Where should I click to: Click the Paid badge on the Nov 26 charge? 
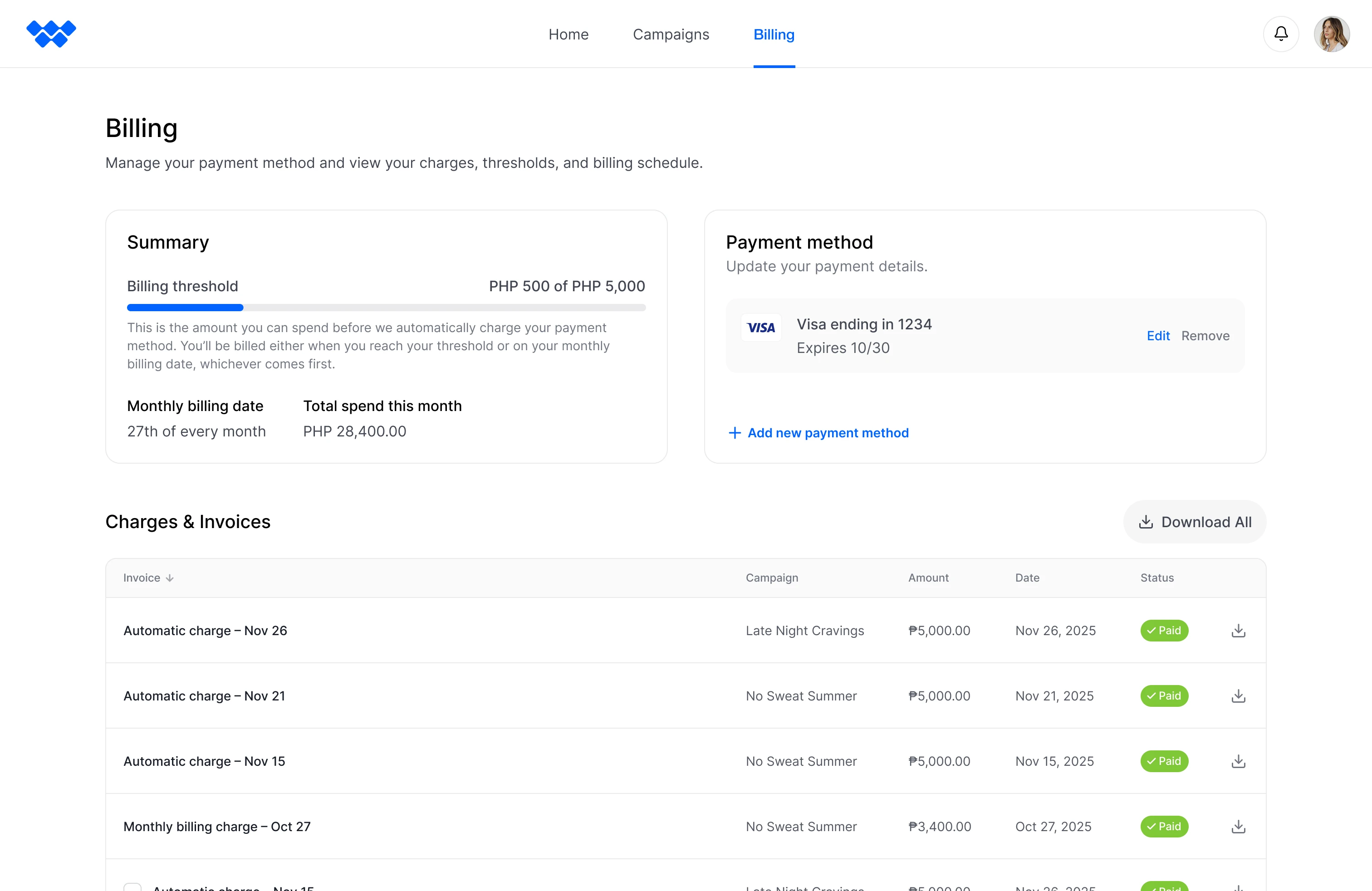click(1164, 630)
